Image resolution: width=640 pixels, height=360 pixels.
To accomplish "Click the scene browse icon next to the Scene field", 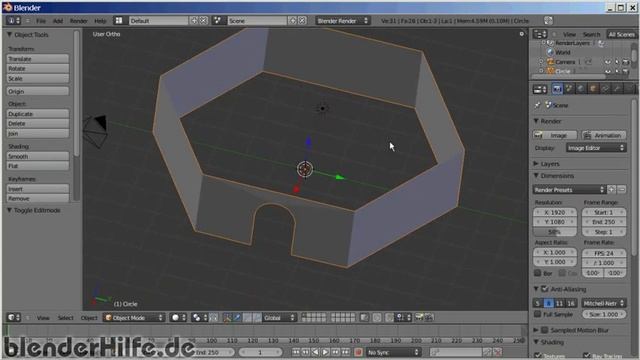I will 218,20.
